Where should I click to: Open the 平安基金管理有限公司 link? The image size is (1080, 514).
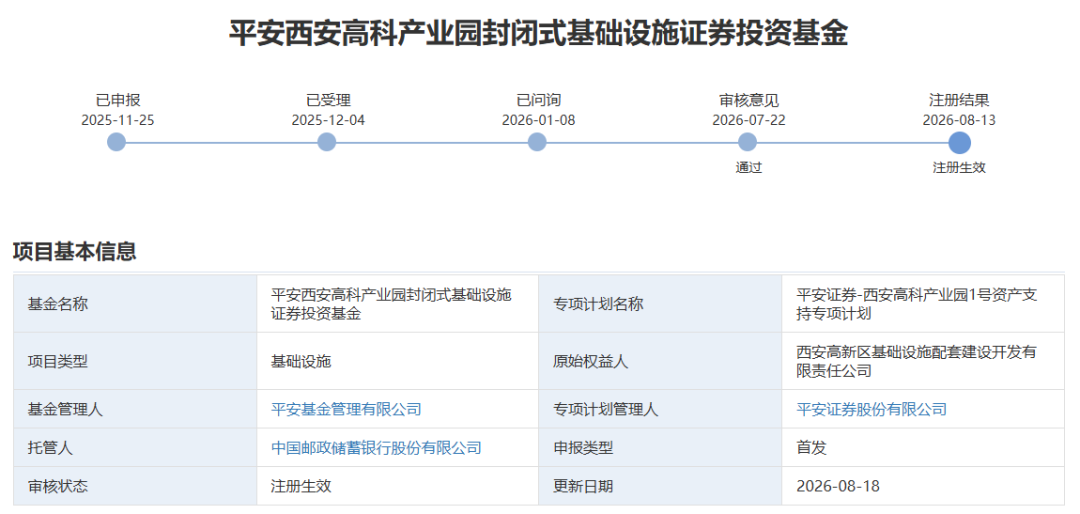346,409
